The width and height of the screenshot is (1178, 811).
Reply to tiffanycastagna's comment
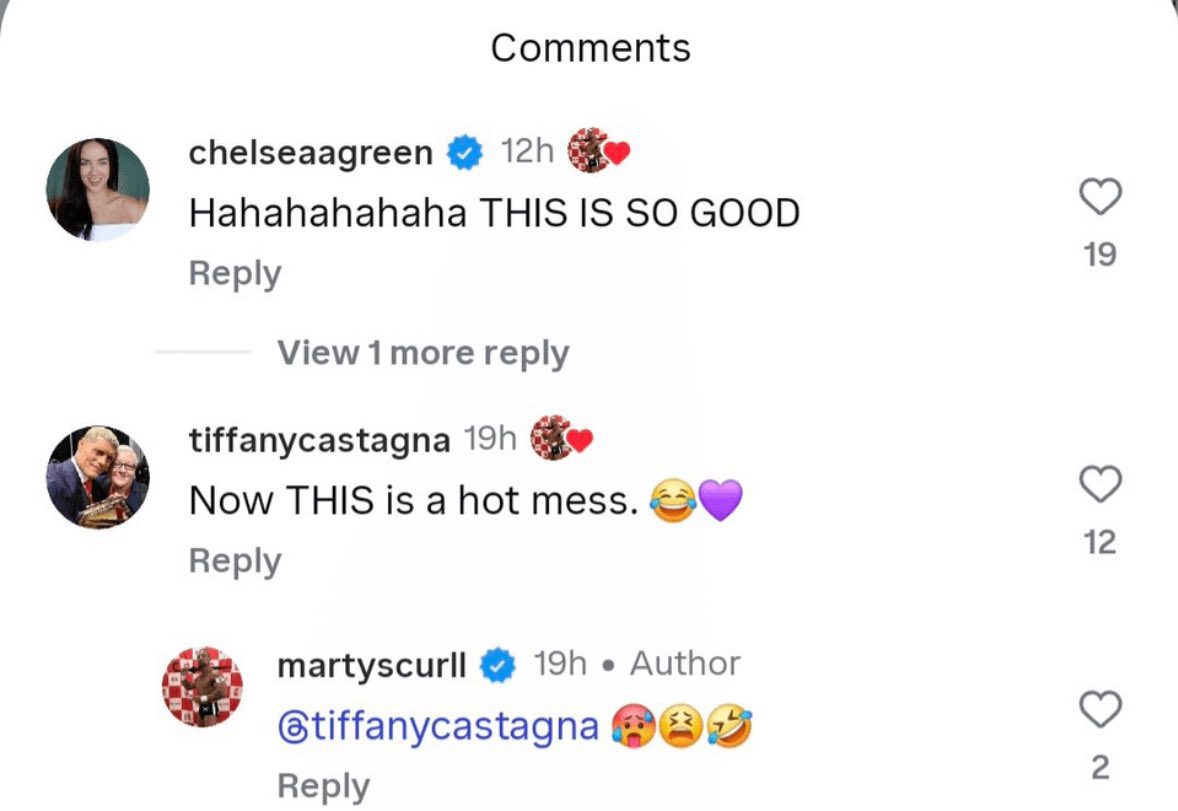235,561
